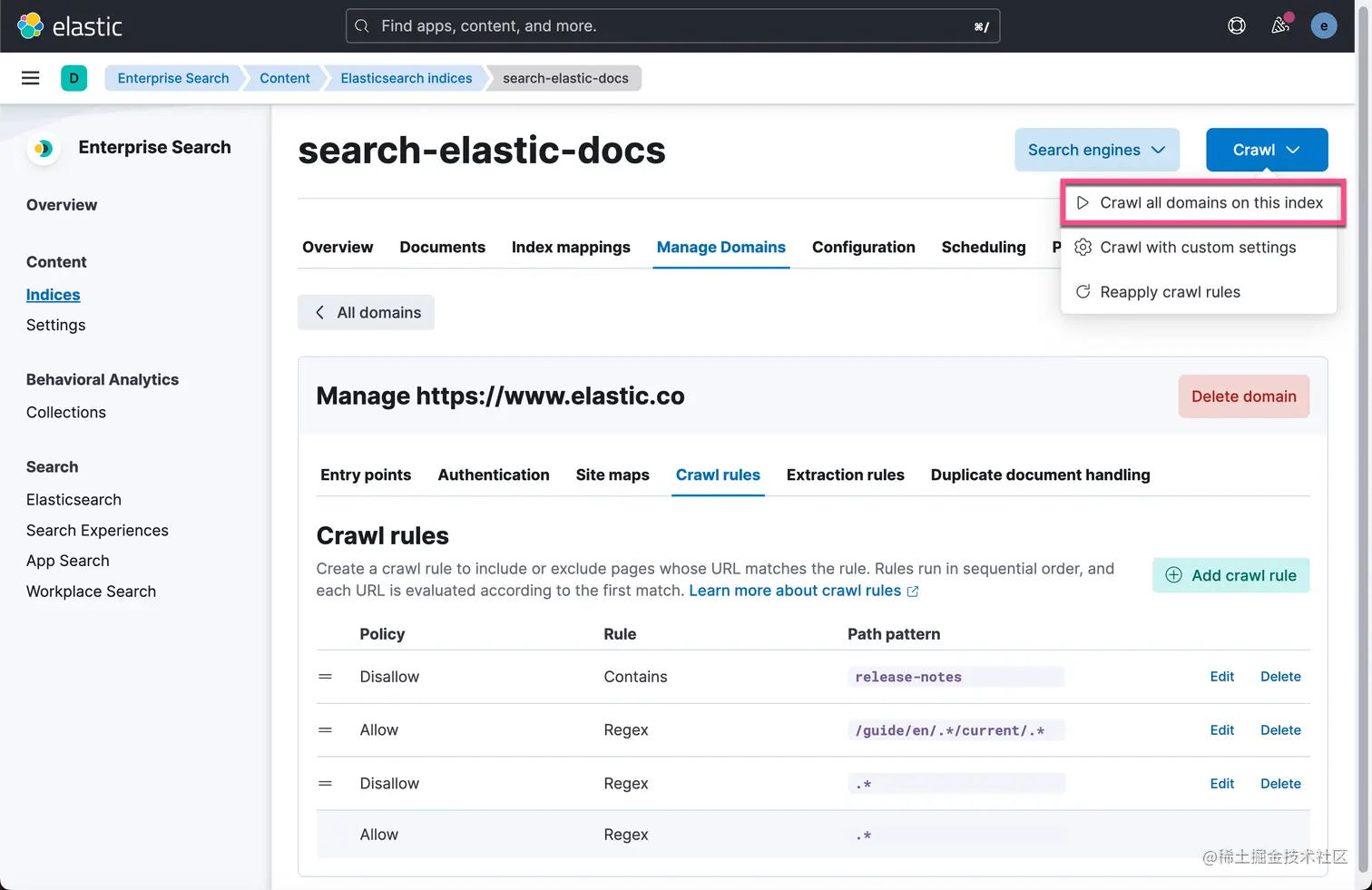The width and height of the screenshot is (1372, 890).
Task: Edit the /guide/en/.*/current/.* rule
Action: (1222, 730)
